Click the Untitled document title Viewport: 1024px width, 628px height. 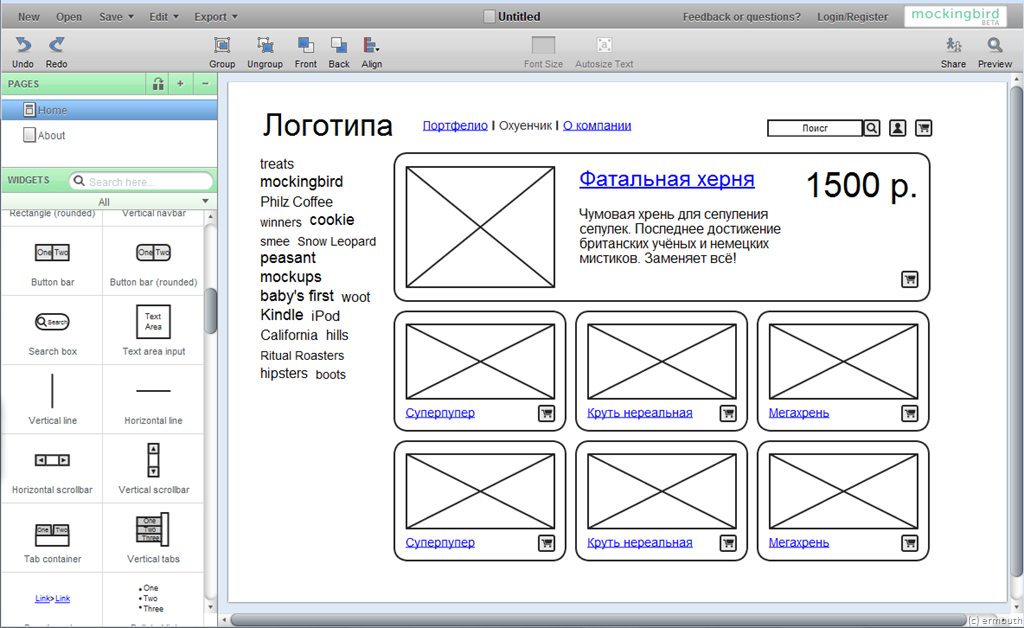pos(519,17)
